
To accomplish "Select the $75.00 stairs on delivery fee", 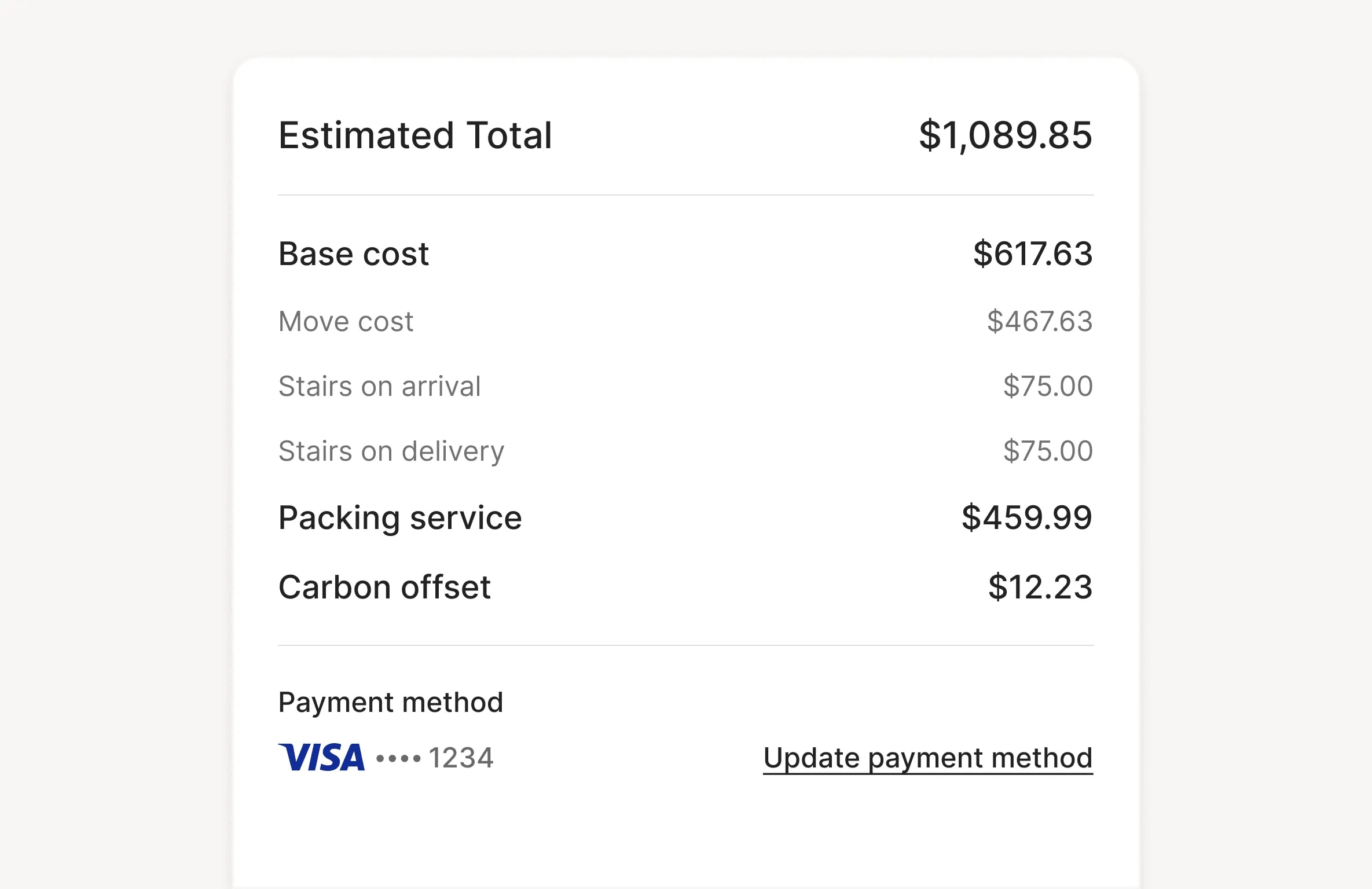I will (x=1048, y=451).
